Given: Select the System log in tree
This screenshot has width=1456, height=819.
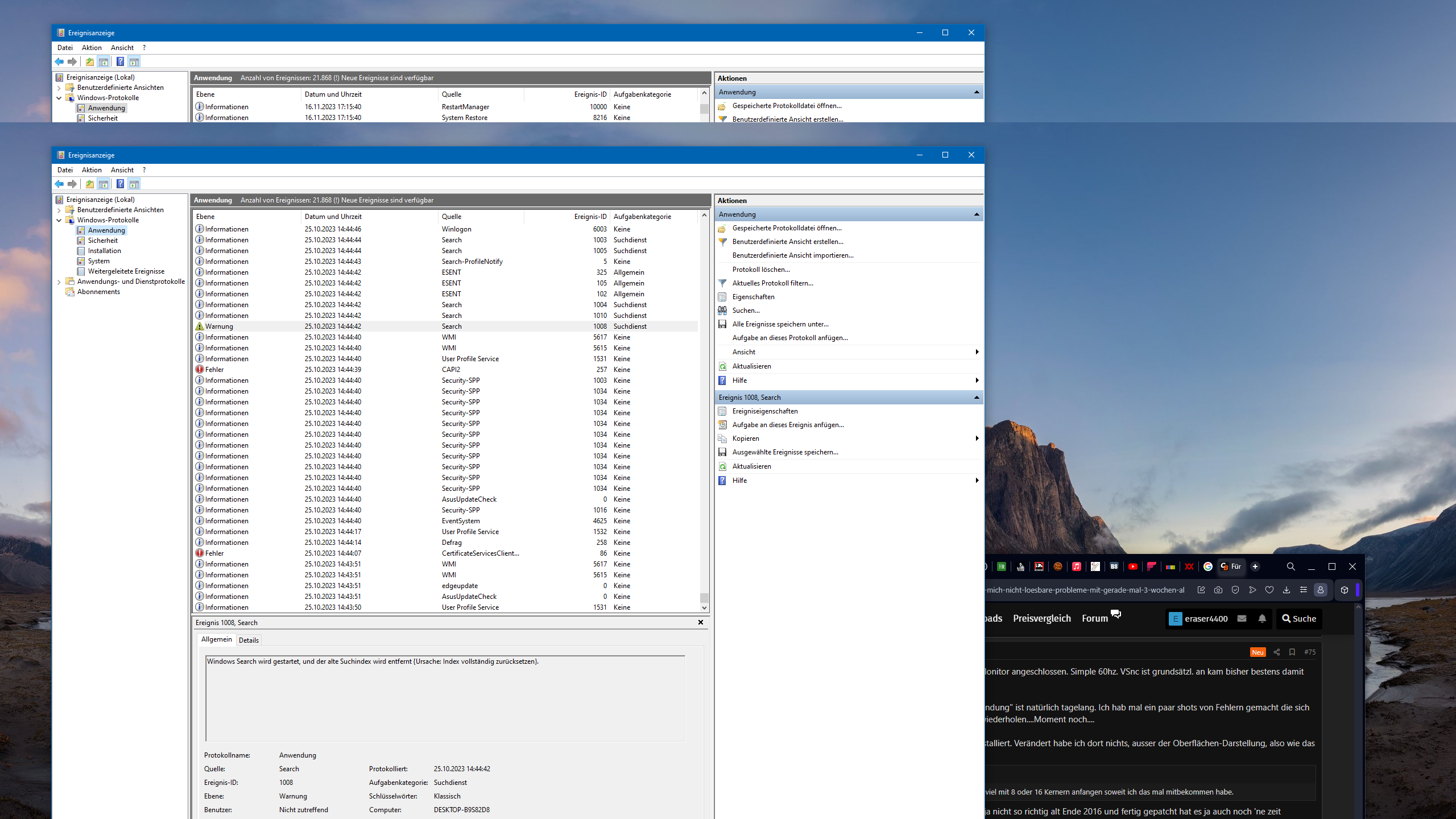Looking at the screenshot, I should point(99,261).
